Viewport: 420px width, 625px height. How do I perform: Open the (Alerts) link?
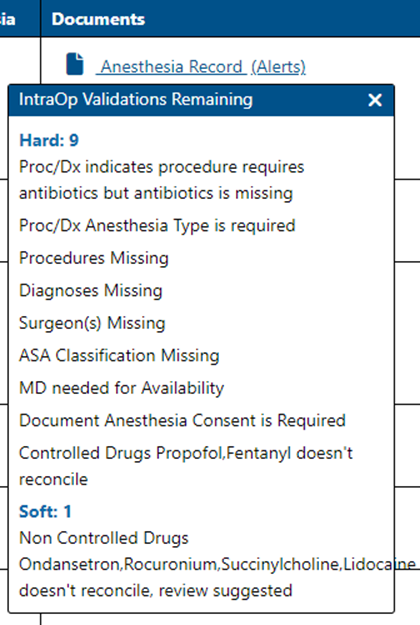(x=278, y=67)
